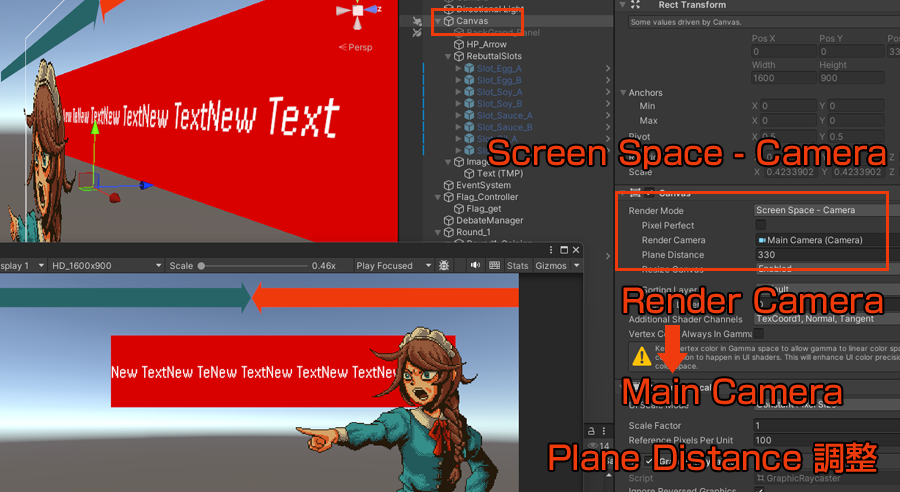This screenshot has height=492, width=900.
Task: Toggle the Persp projection label in Scene view
Action: [359, 47]
